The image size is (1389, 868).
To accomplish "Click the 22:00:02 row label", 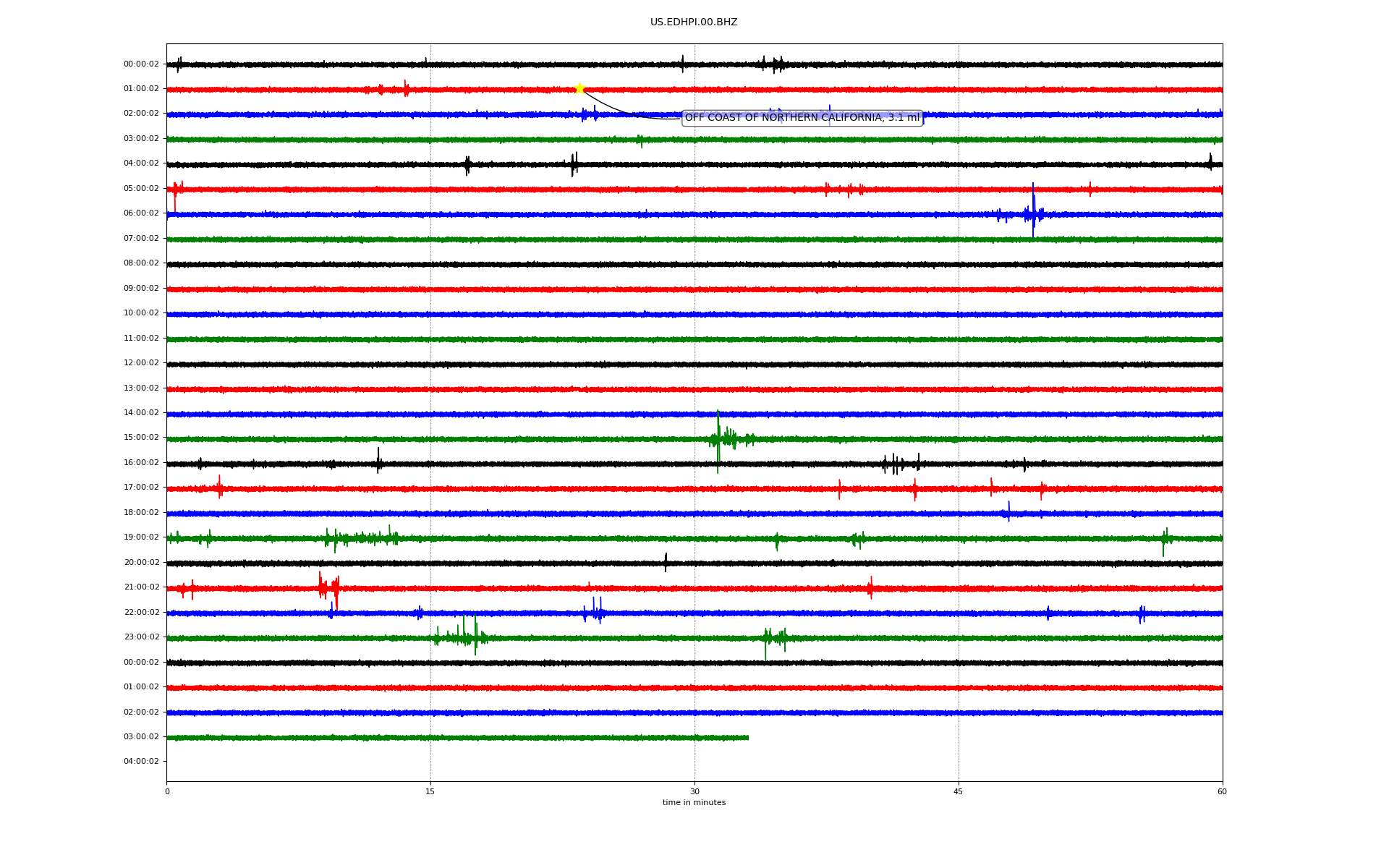I will pyautogui.click(x=141, y=613).
